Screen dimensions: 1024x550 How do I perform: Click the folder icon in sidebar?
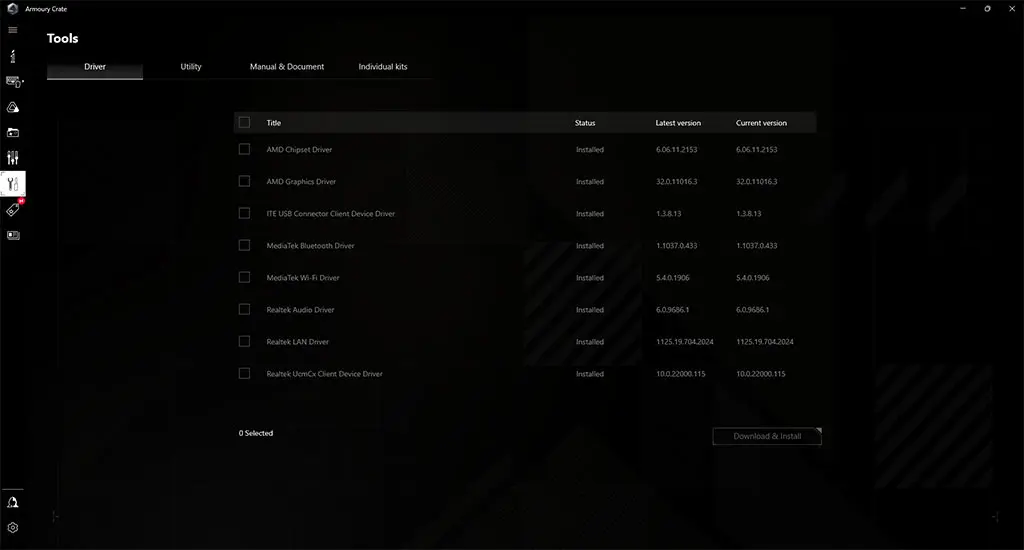(13, 132)
